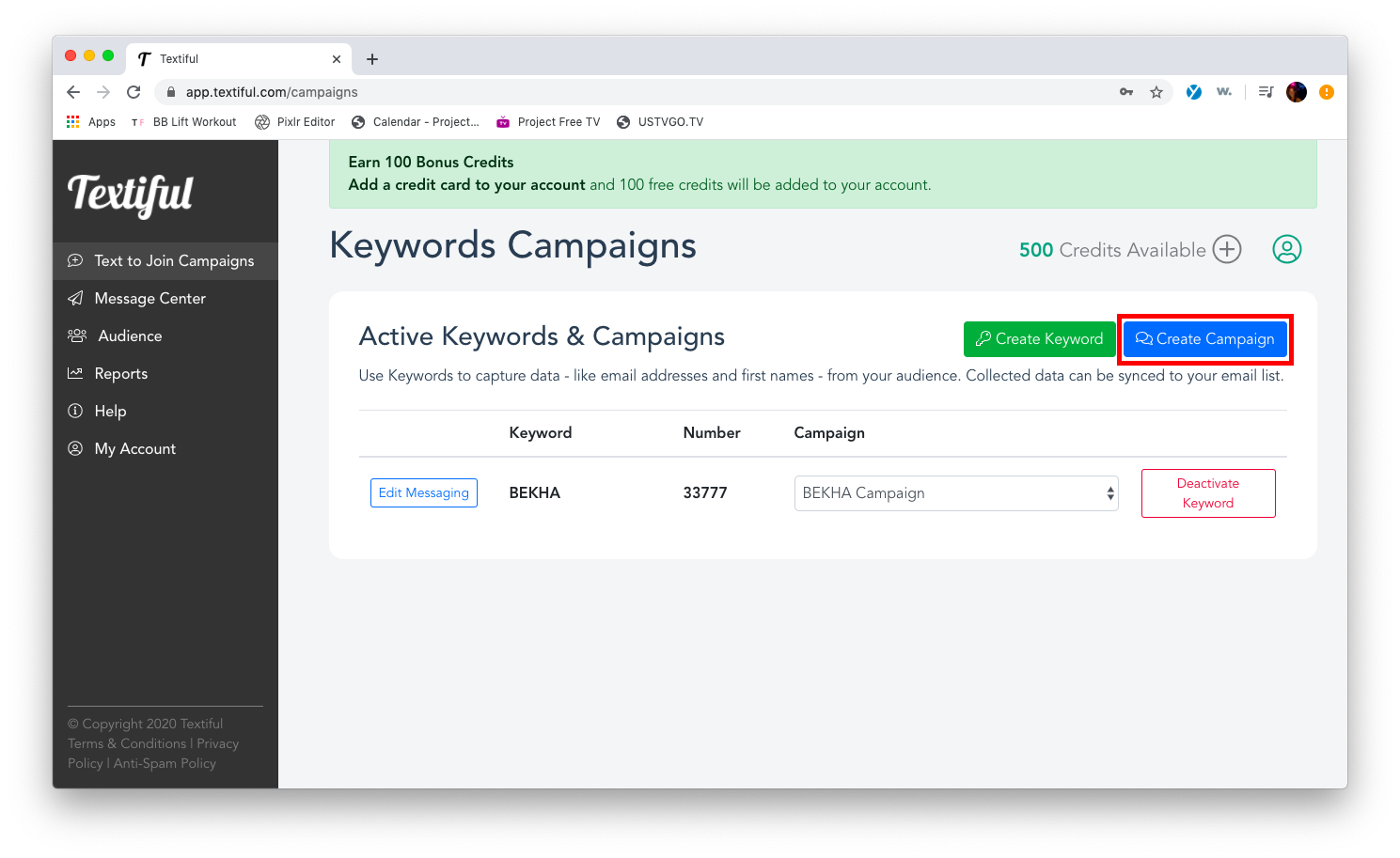Open Help in sidebar
The width and height of the screenshot is (1400, 858).
tap(165, 411)
